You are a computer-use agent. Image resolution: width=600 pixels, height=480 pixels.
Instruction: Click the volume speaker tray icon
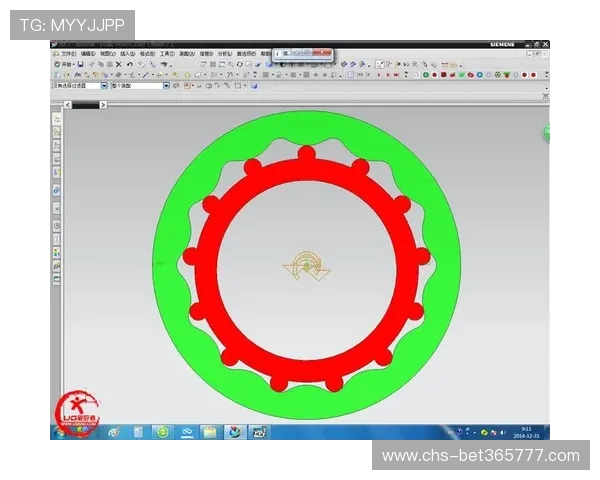point(503,433)
